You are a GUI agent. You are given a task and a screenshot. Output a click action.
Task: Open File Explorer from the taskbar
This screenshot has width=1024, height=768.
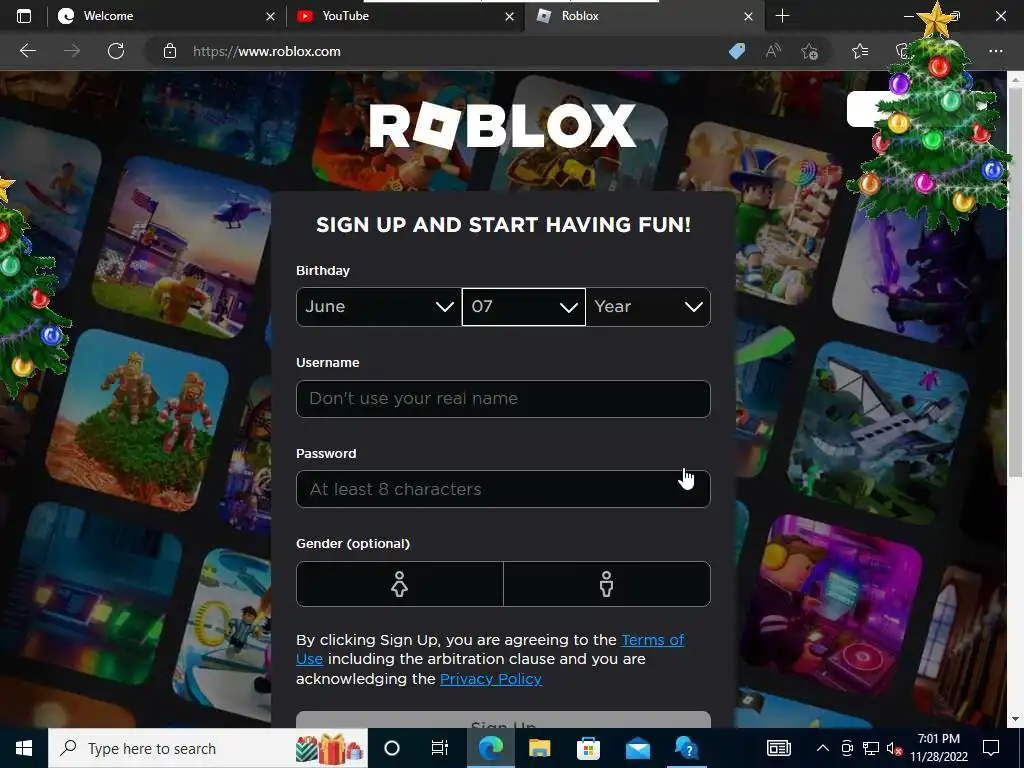[x=539, y=748]
